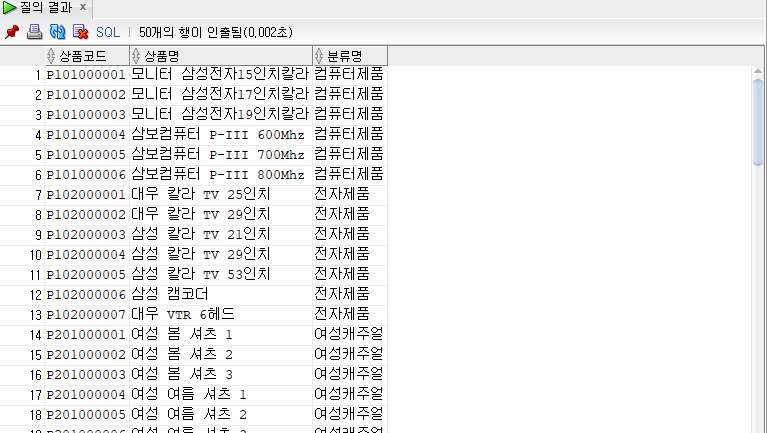Select cell P201000003
Viewport: 767px width, 433px height.
click(x=87, y=375)
